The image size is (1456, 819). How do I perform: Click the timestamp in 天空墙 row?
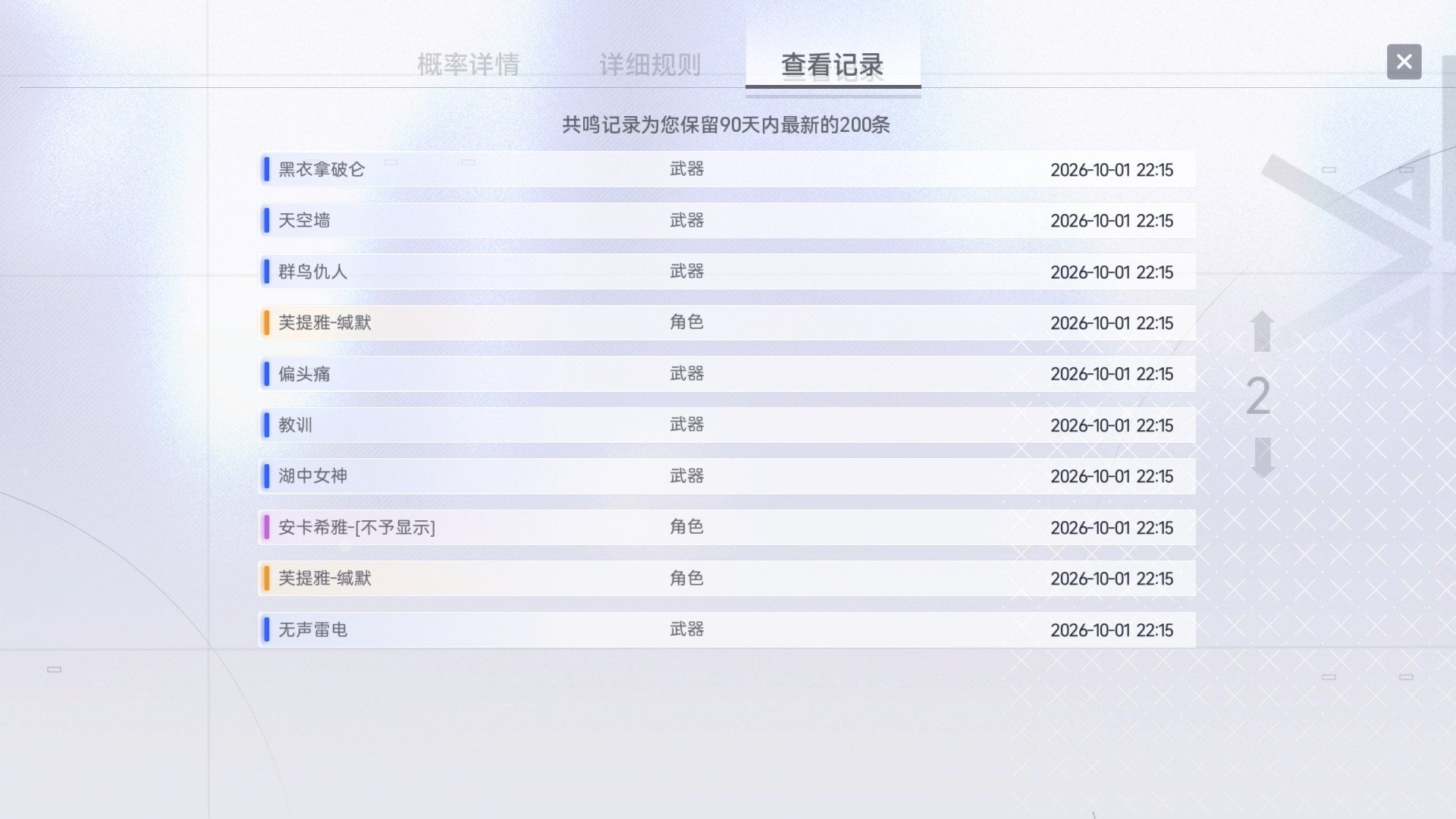pos(1112,221)
